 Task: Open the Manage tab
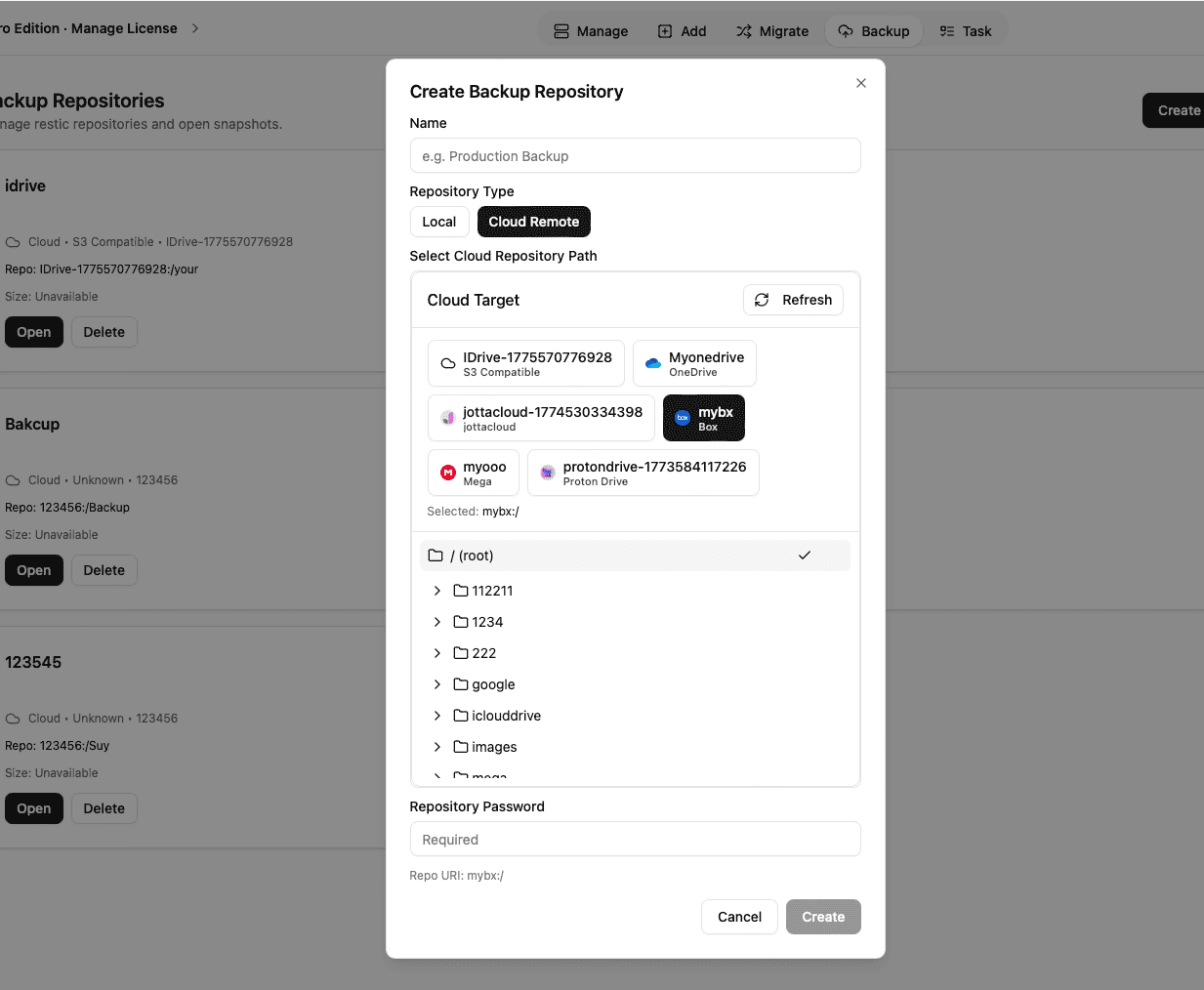[591, 30]
